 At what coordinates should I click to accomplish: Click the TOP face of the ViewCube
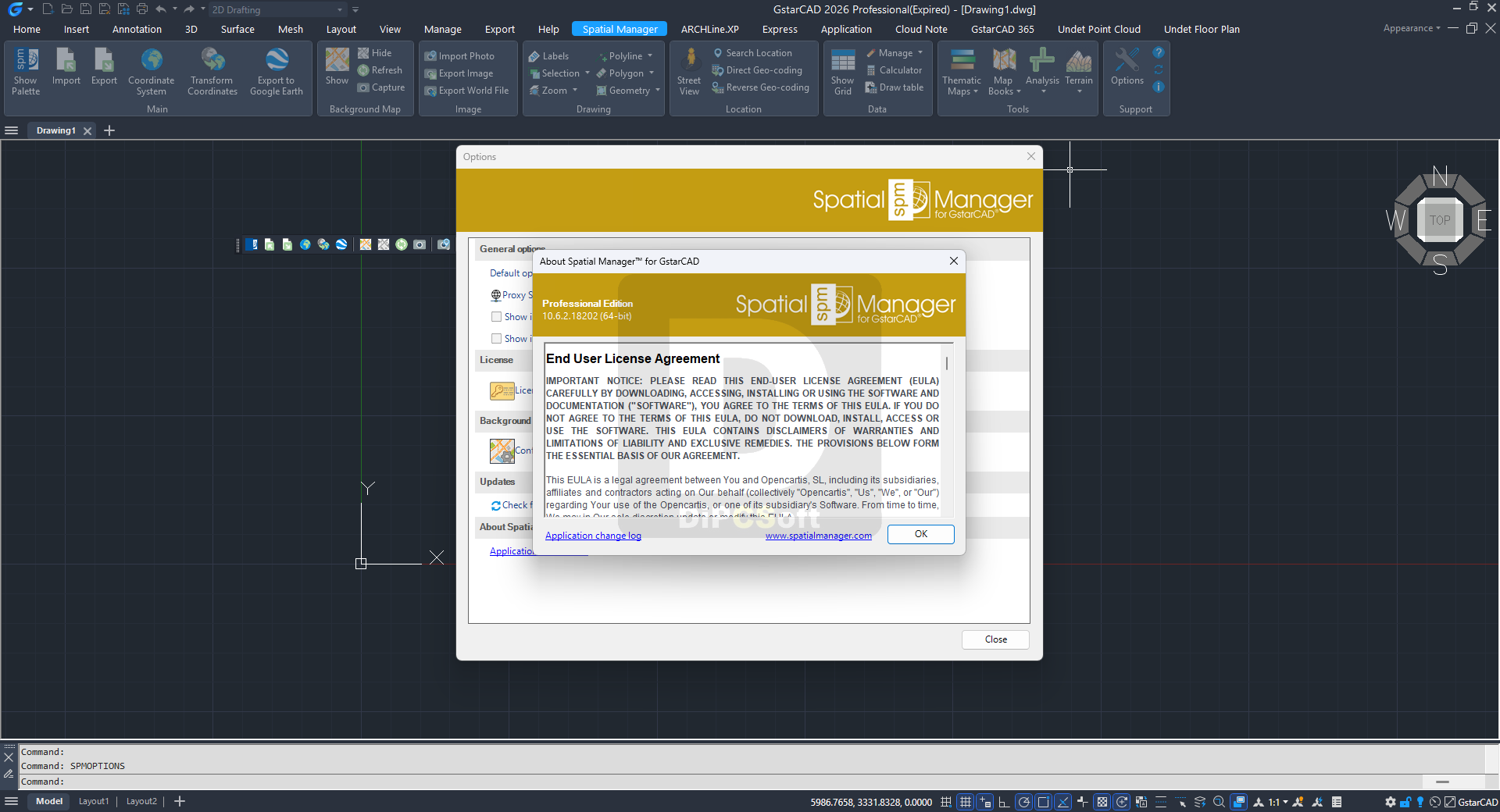click(x=1440, y=220)
